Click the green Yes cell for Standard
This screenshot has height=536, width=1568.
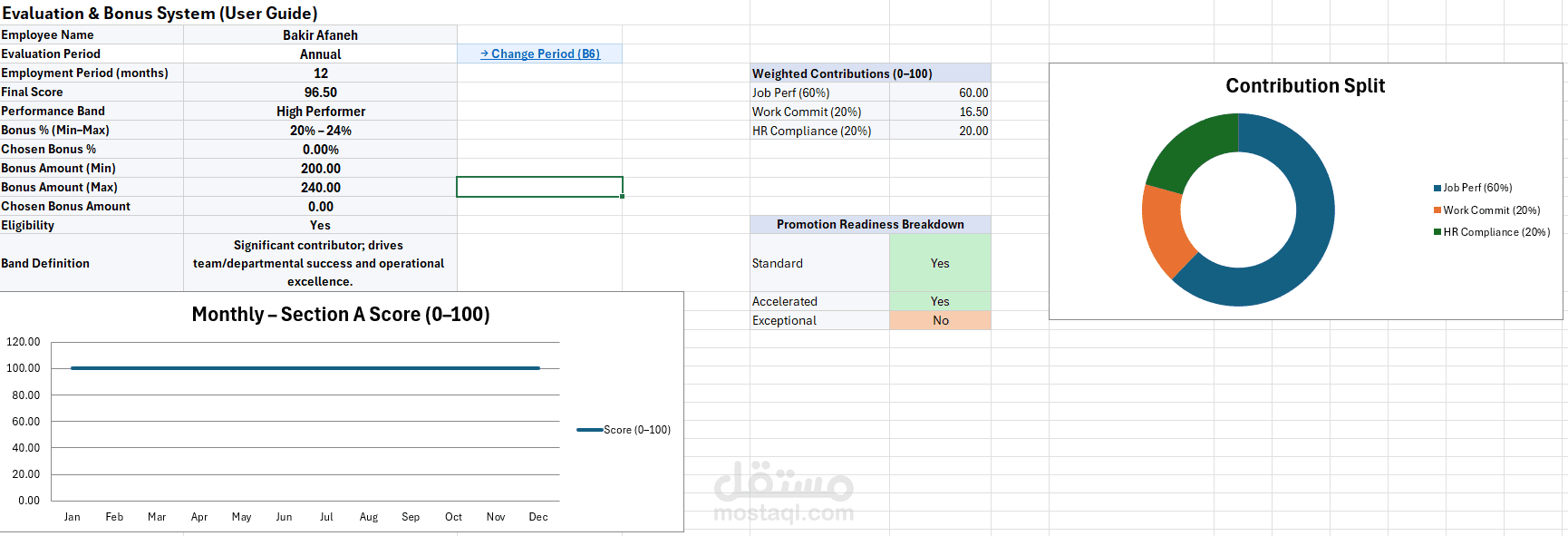tap(940, 263)
